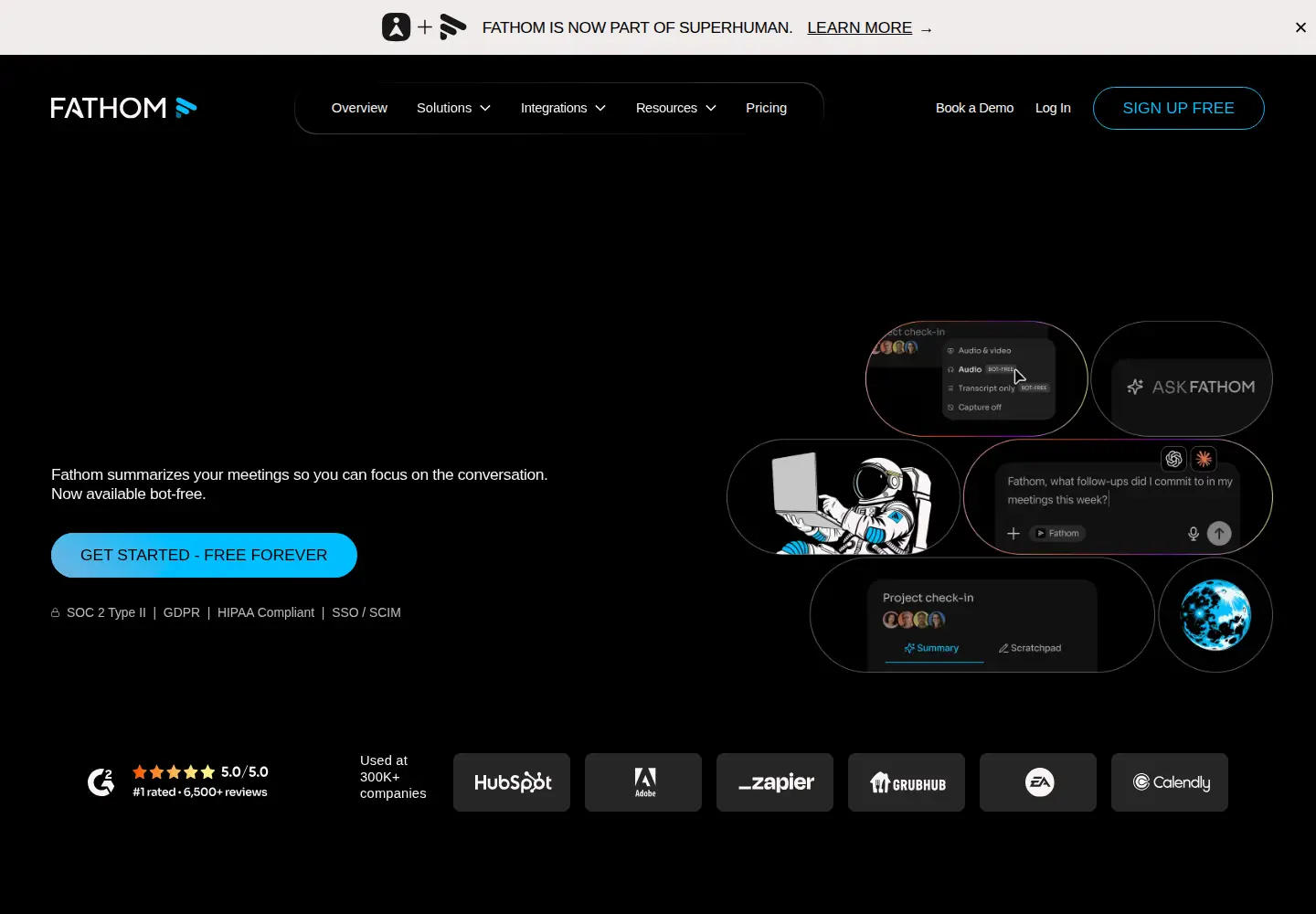Click the G2 logo badge
The width and height of the screenshot is (1316, 914).
tap(101, 781)
